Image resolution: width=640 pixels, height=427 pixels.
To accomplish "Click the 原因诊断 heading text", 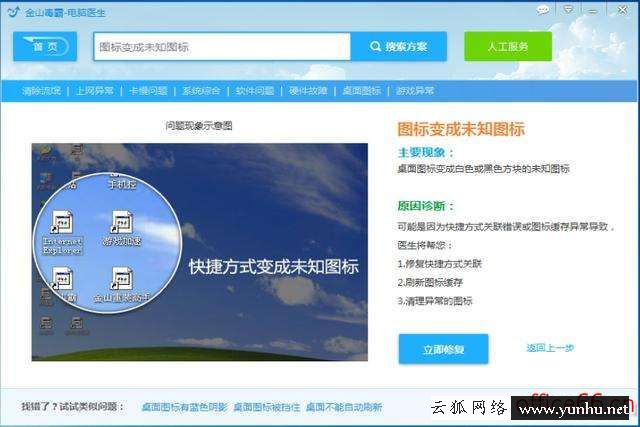I will (x=425, y=206).
